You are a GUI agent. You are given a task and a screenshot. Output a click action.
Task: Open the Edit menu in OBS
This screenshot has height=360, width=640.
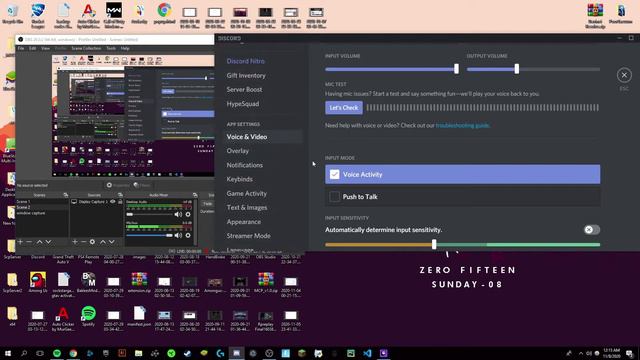(32, 48)
